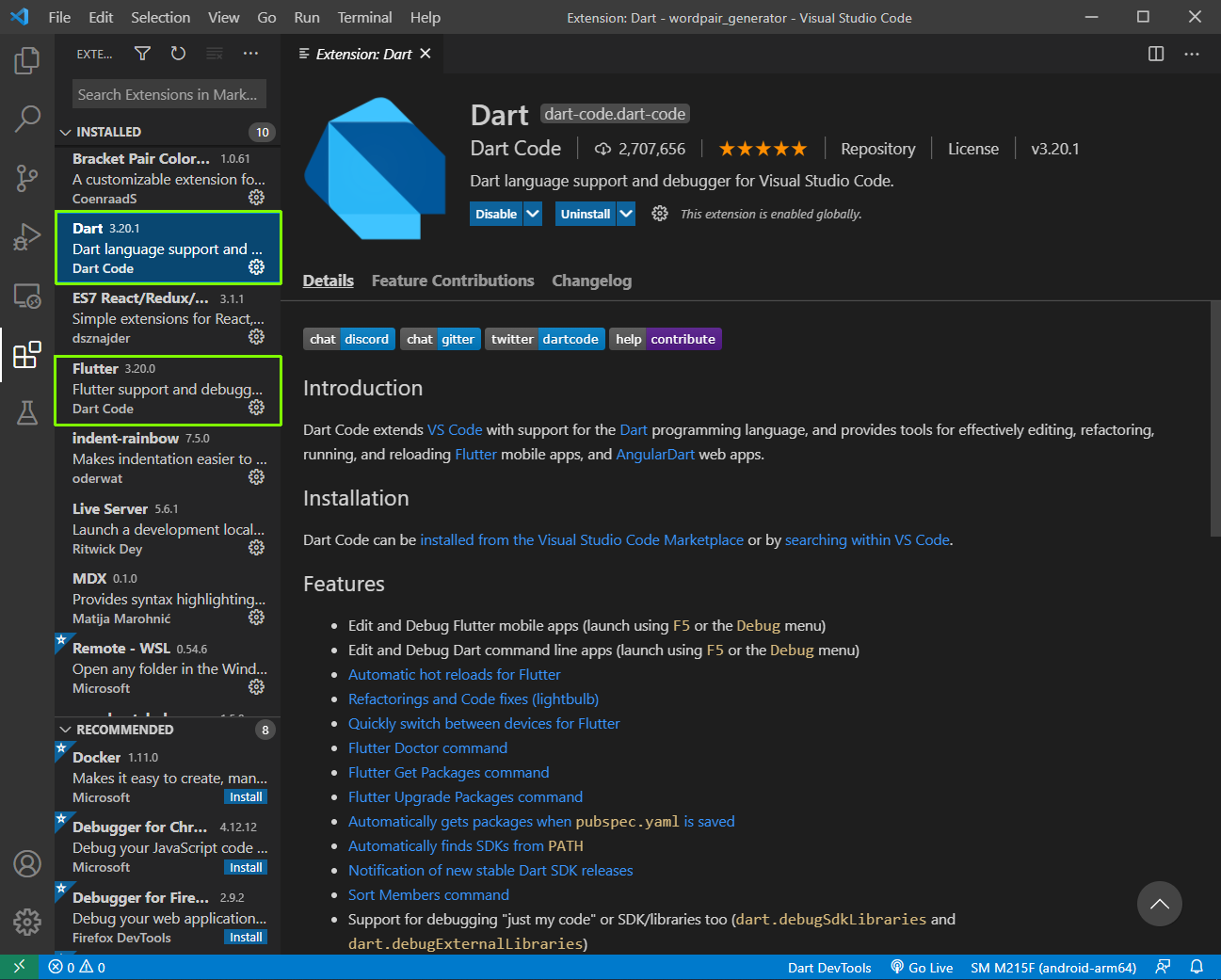Screen dimensions: 1221x980
Task: Expand the Disable dropdown arrow
Action: (x=533, y=214)
